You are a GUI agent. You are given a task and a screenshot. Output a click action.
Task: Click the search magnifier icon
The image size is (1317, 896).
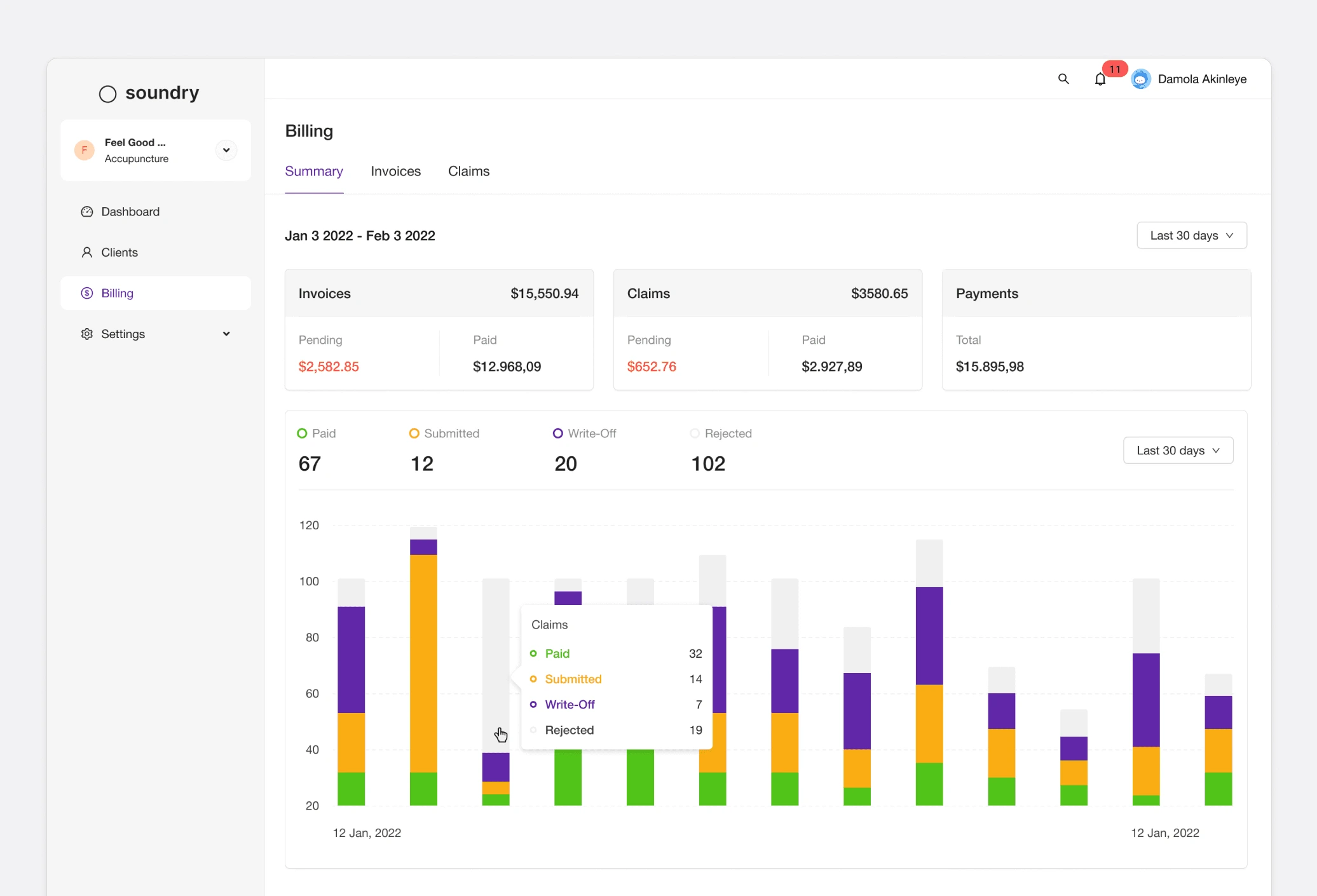pyautogui.click(x=1063, y=79)
